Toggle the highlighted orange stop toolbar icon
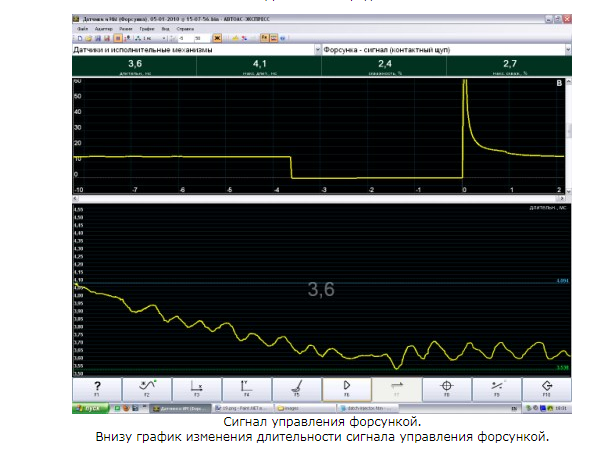 point(118,38)
